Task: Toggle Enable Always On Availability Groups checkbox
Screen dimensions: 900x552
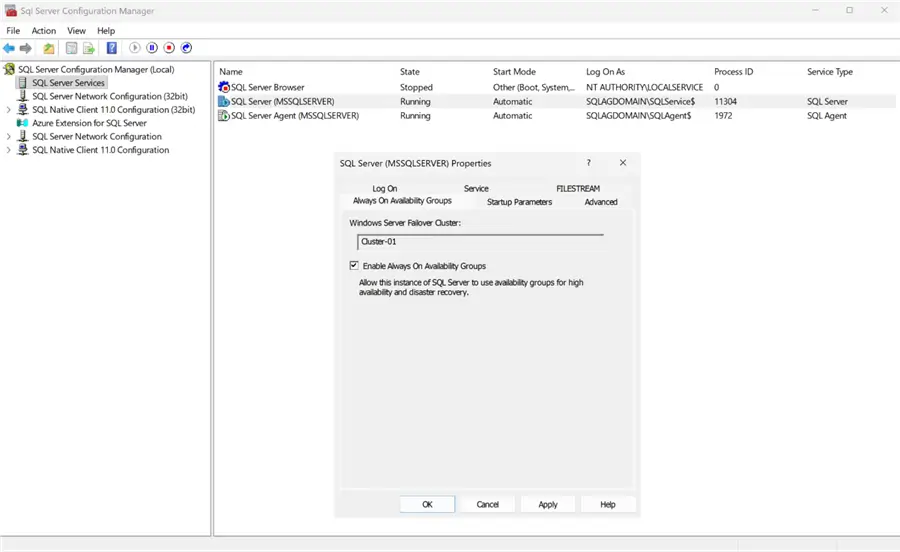Action: coord(354,265)
